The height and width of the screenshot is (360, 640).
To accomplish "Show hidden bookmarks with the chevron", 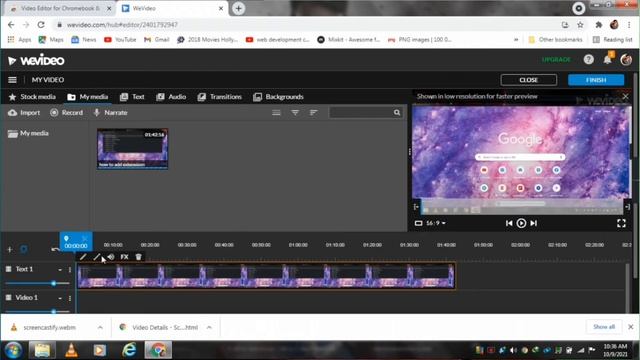I will 516,40.
